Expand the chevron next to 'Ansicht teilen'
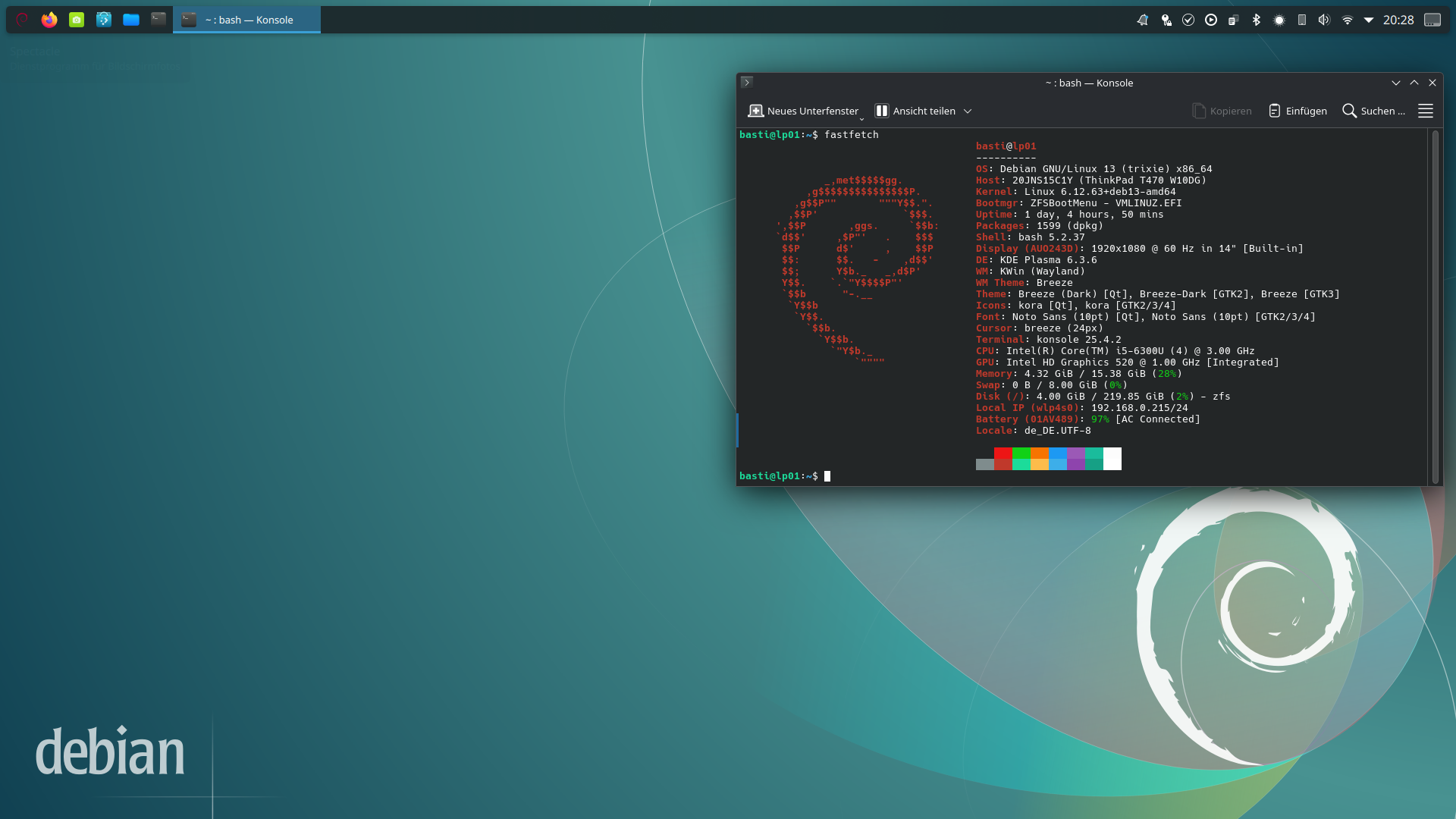 (x=968, y=111)
